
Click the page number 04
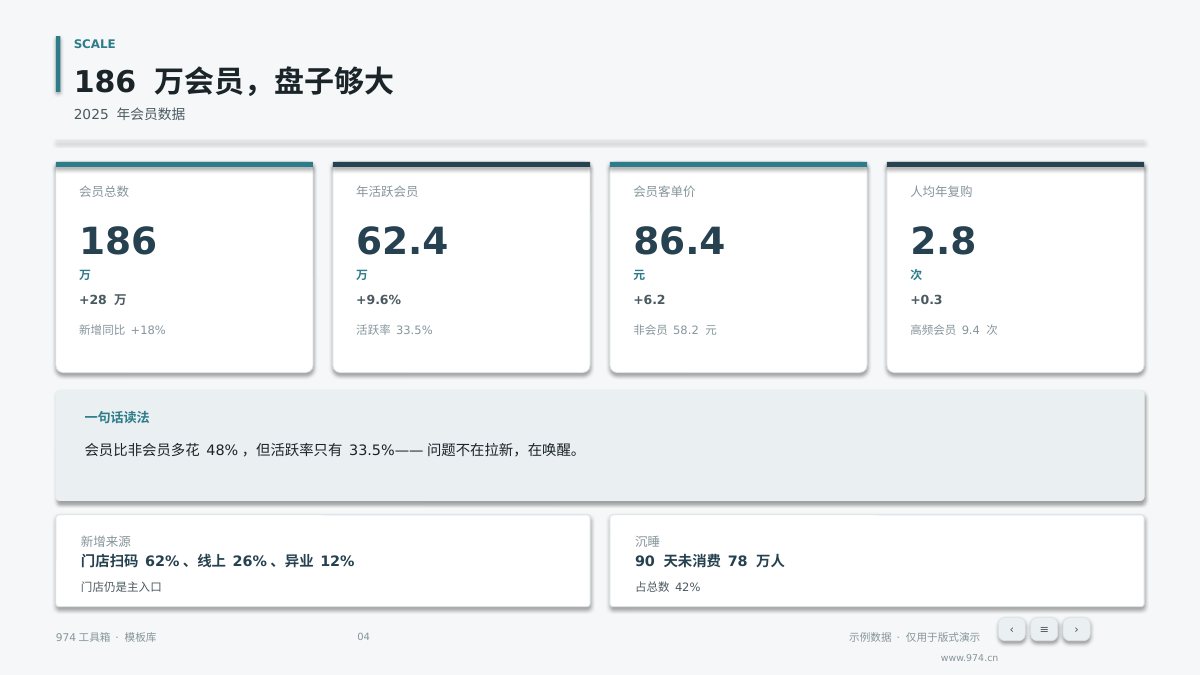(363, 637)
